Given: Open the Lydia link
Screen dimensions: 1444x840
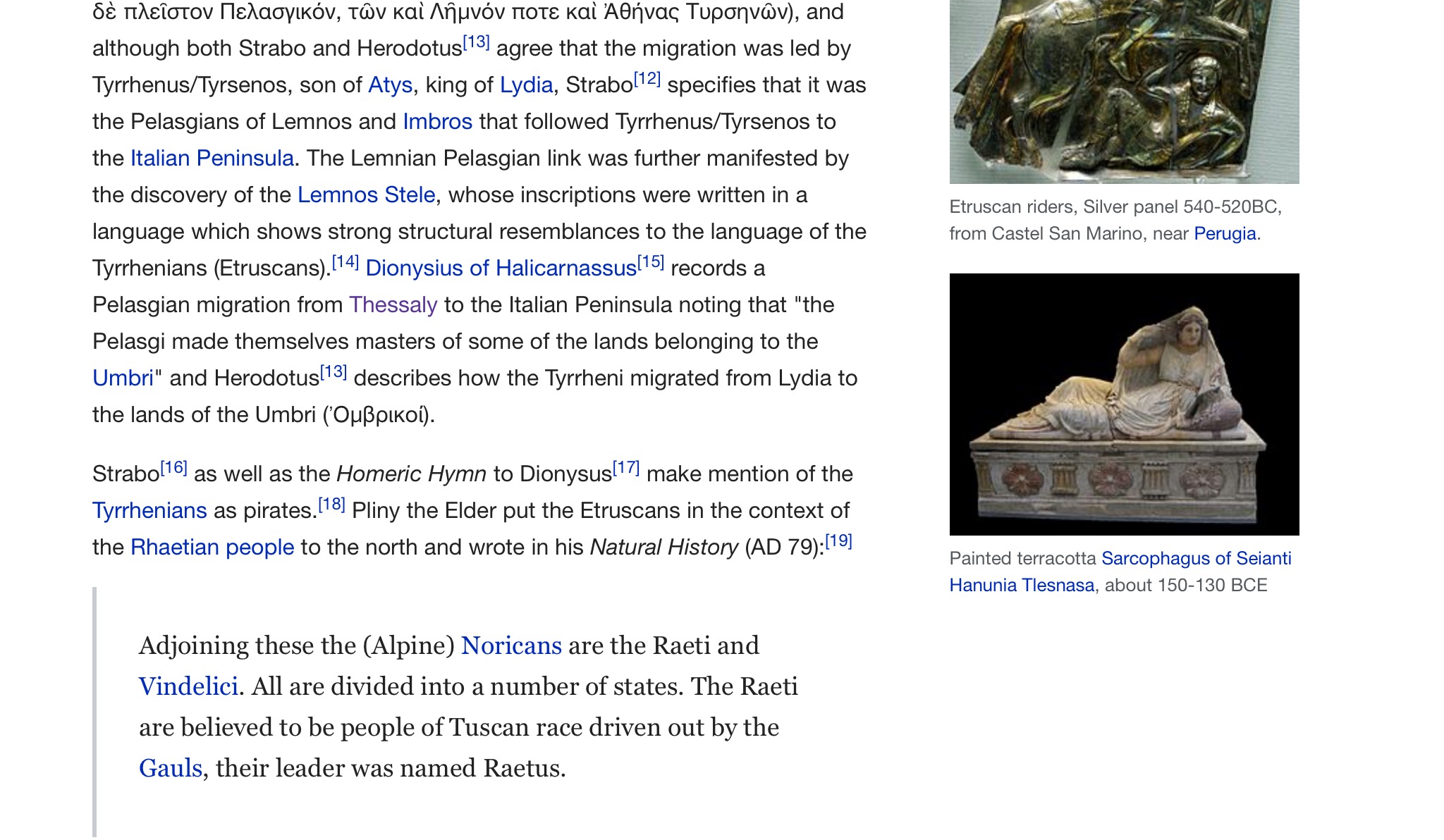Looking at the screenshot, I should [x=526, y=85].
